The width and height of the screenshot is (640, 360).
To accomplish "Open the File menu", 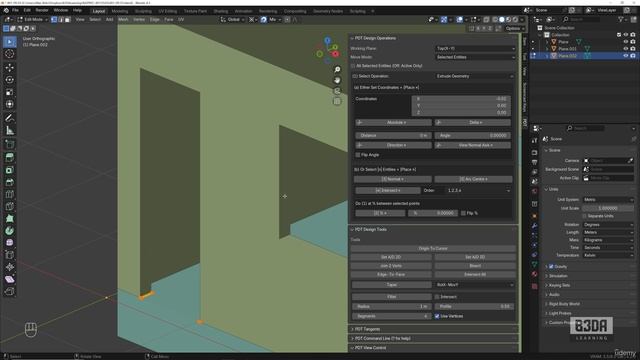I will click(15, 10).
